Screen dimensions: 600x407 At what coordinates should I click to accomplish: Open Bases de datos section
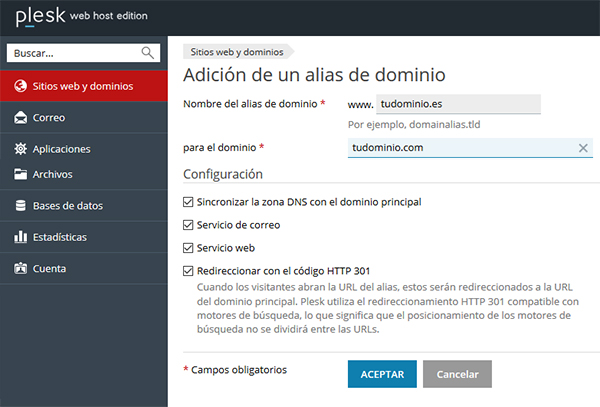pyautogui.click(x=84, y=206)
